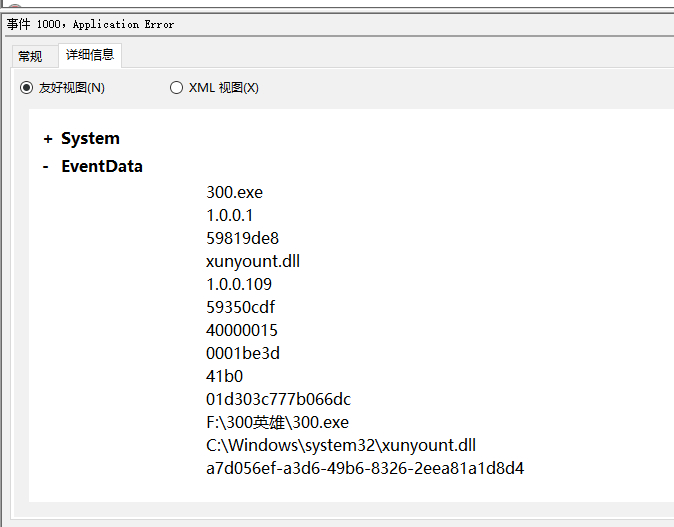Image resolution: width=674 pixels, height=527 pixels.
Task: Click the first xunyount.dll module name
Action: pos(253,261)
